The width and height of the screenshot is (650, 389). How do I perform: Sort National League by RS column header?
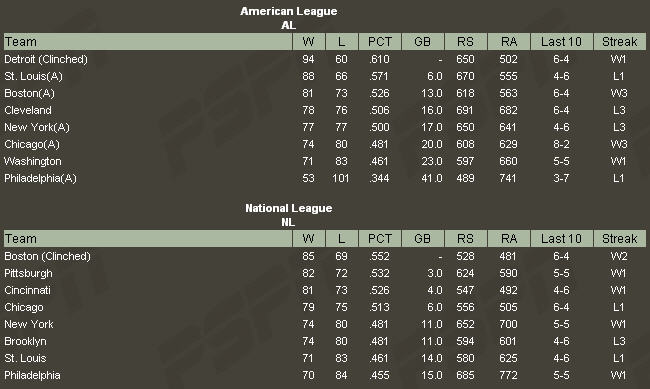[x=465, y=239]
